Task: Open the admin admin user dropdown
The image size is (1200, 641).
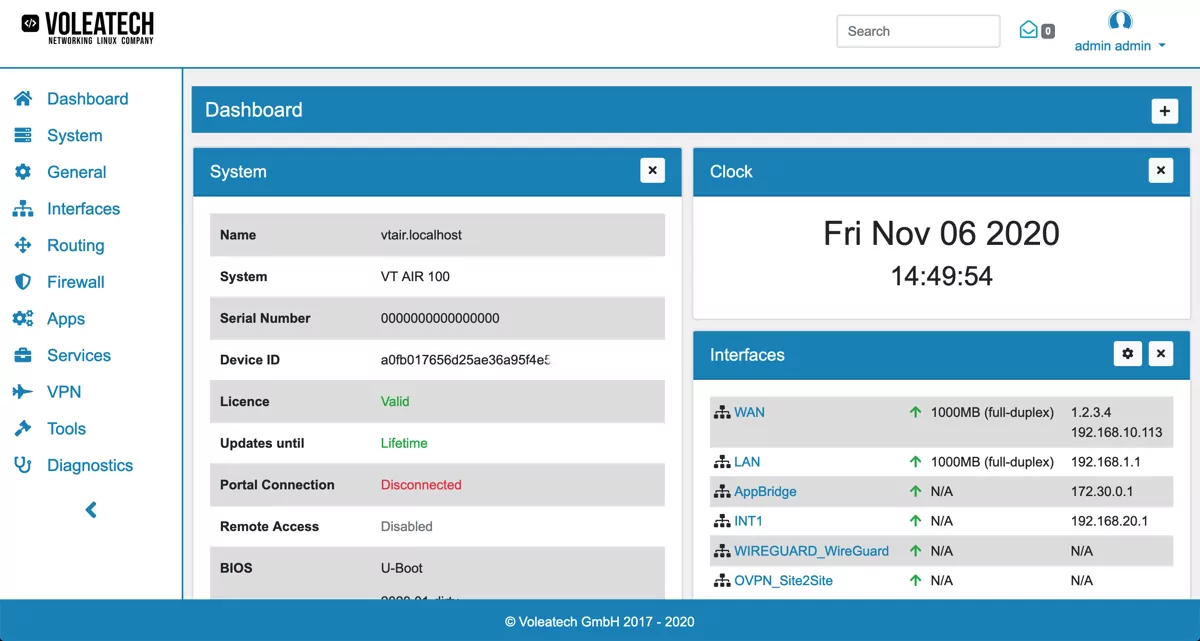Action: [x=1119, y=45]
